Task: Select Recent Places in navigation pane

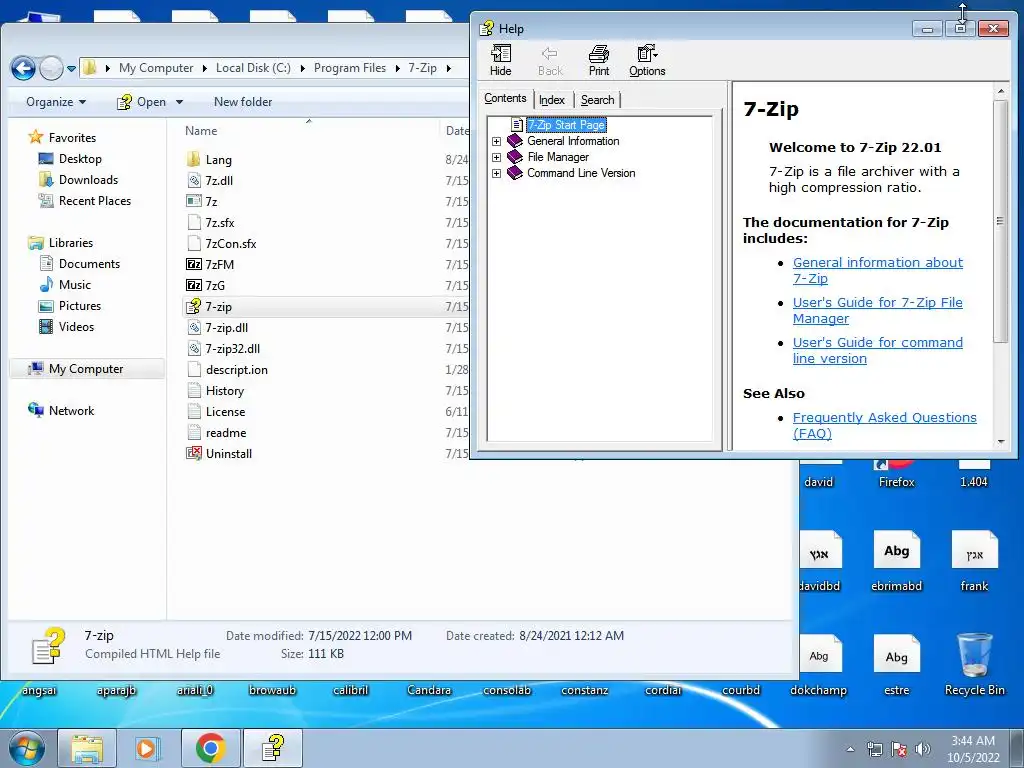Action: pos(94,200)
